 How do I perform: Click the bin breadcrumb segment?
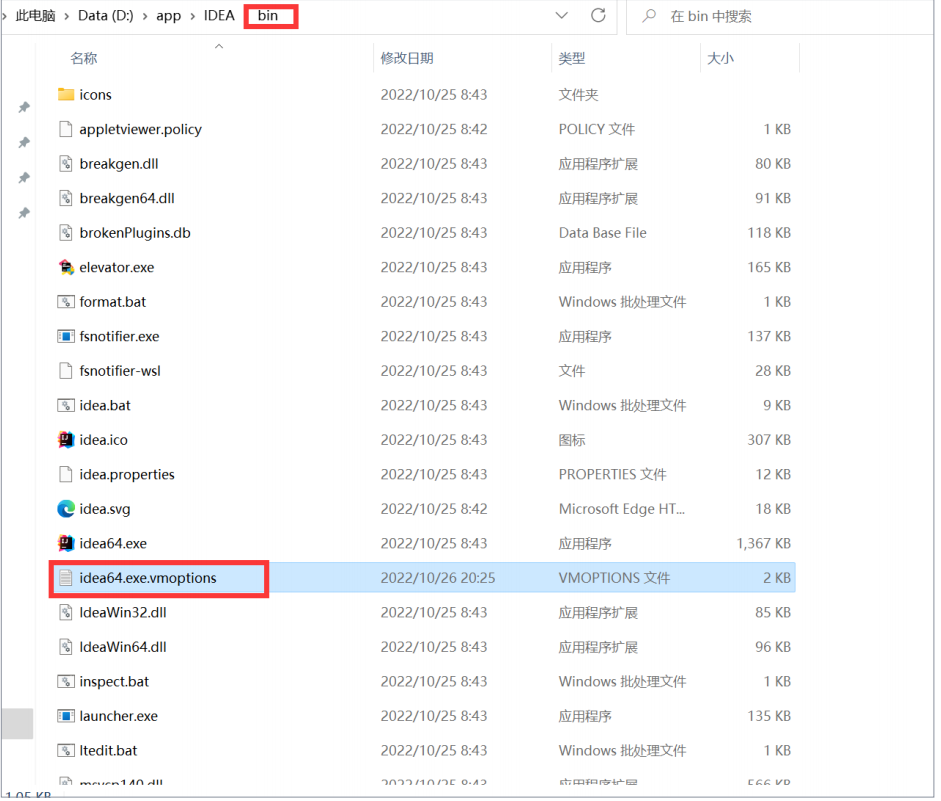tap(268, 16)
